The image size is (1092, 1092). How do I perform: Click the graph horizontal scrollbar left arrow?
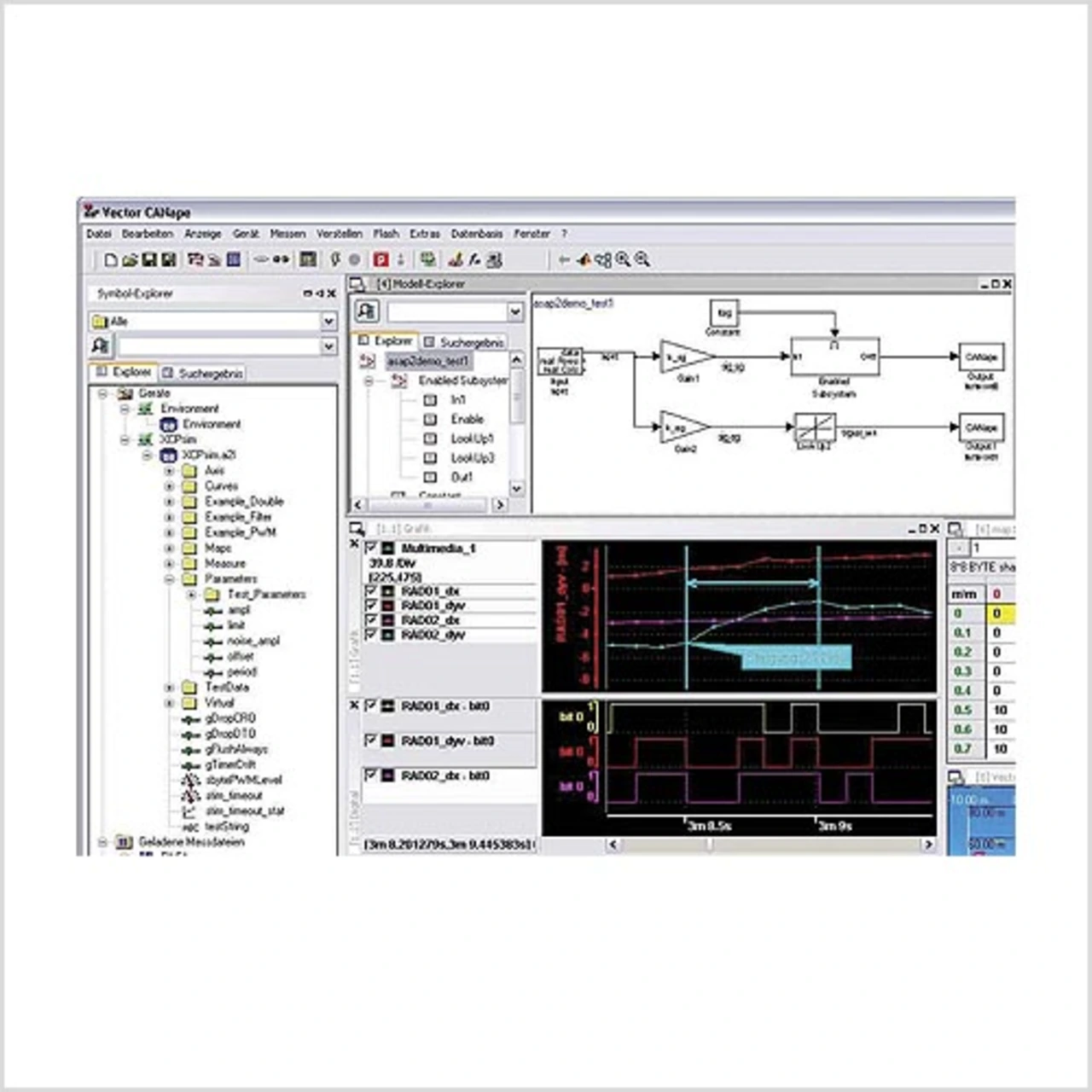click(613, 845)
